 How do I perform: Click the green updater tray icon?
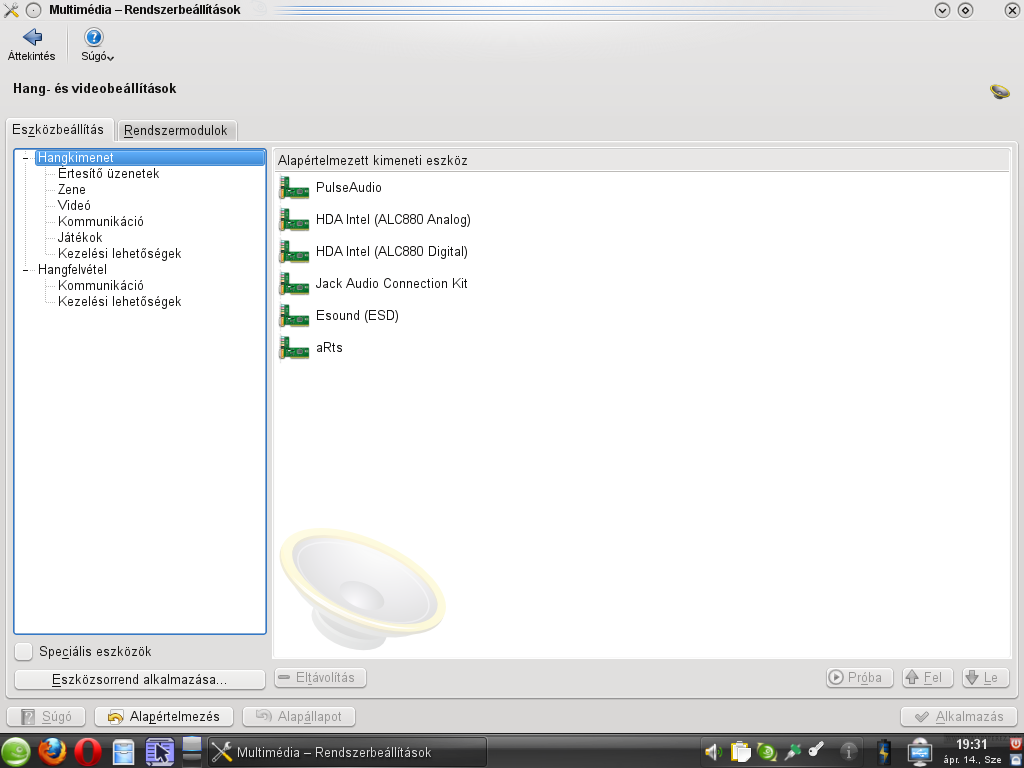coord(767,752)
